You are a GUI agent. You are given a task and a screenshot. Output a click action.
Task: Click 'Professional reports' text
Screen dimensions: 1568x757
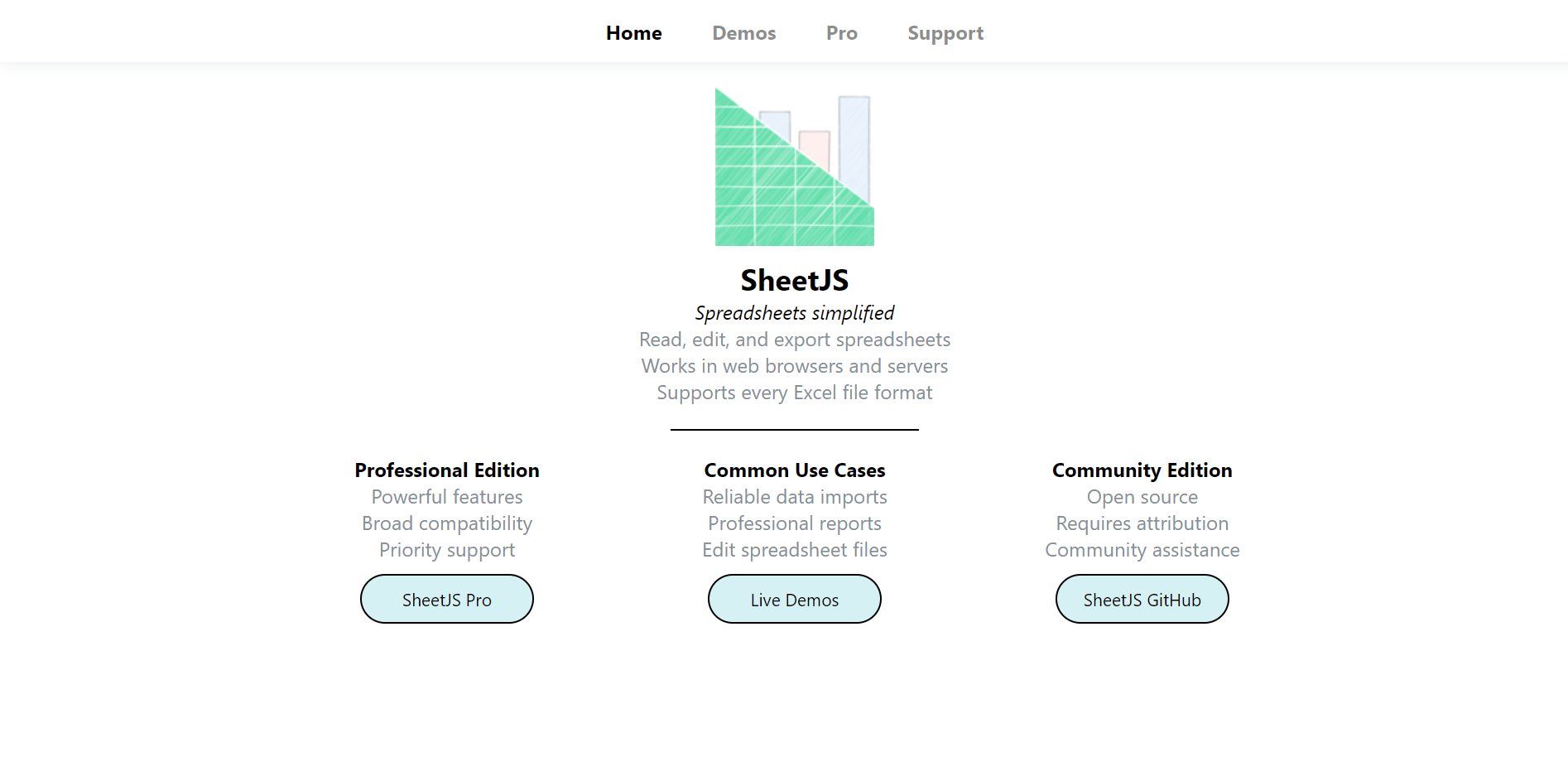(795, 523)
